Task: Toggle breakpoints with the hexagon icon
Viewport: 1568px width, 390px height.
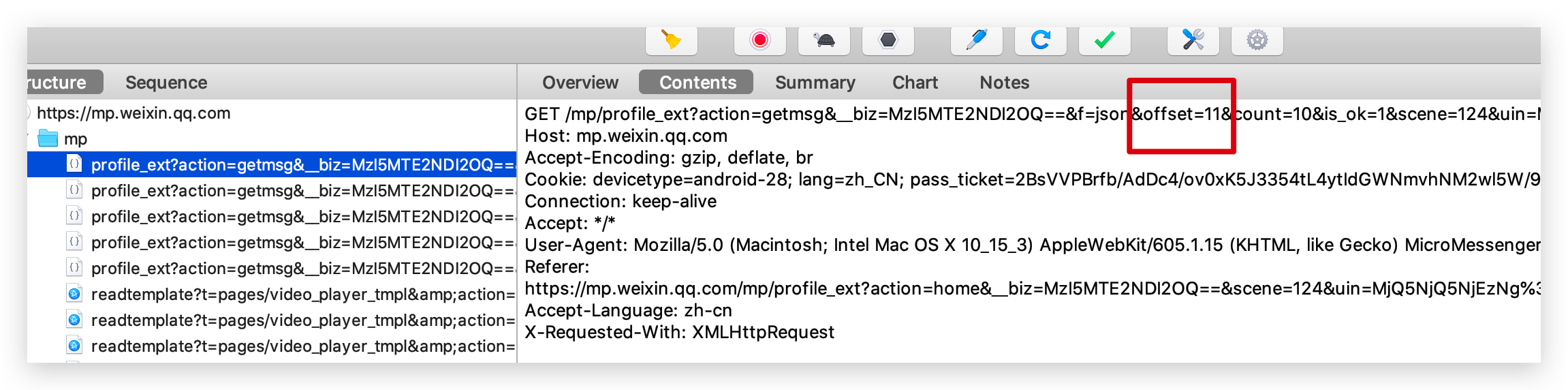Action: [888, 40]
